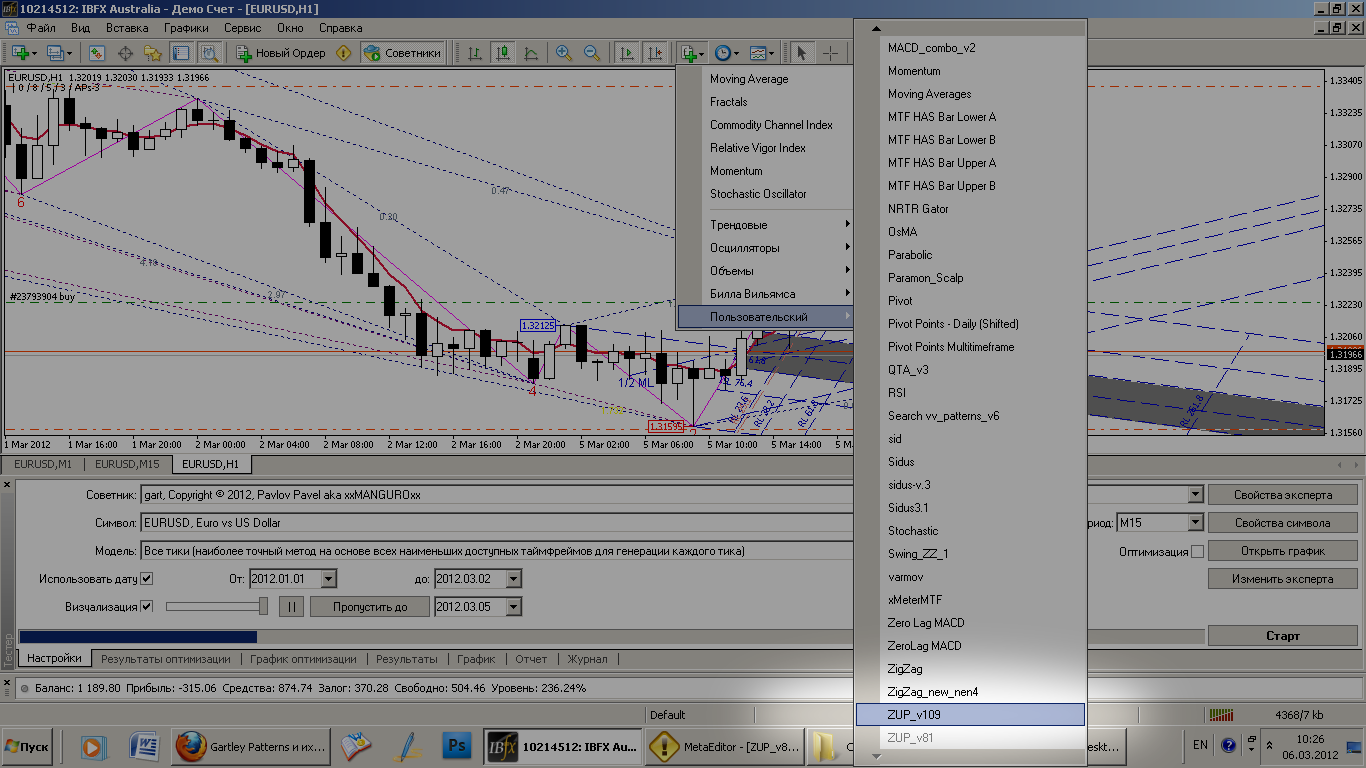1366x768 pixels.
Task: Click the Zoom In magnifier icon
Action: pos(564,53)
